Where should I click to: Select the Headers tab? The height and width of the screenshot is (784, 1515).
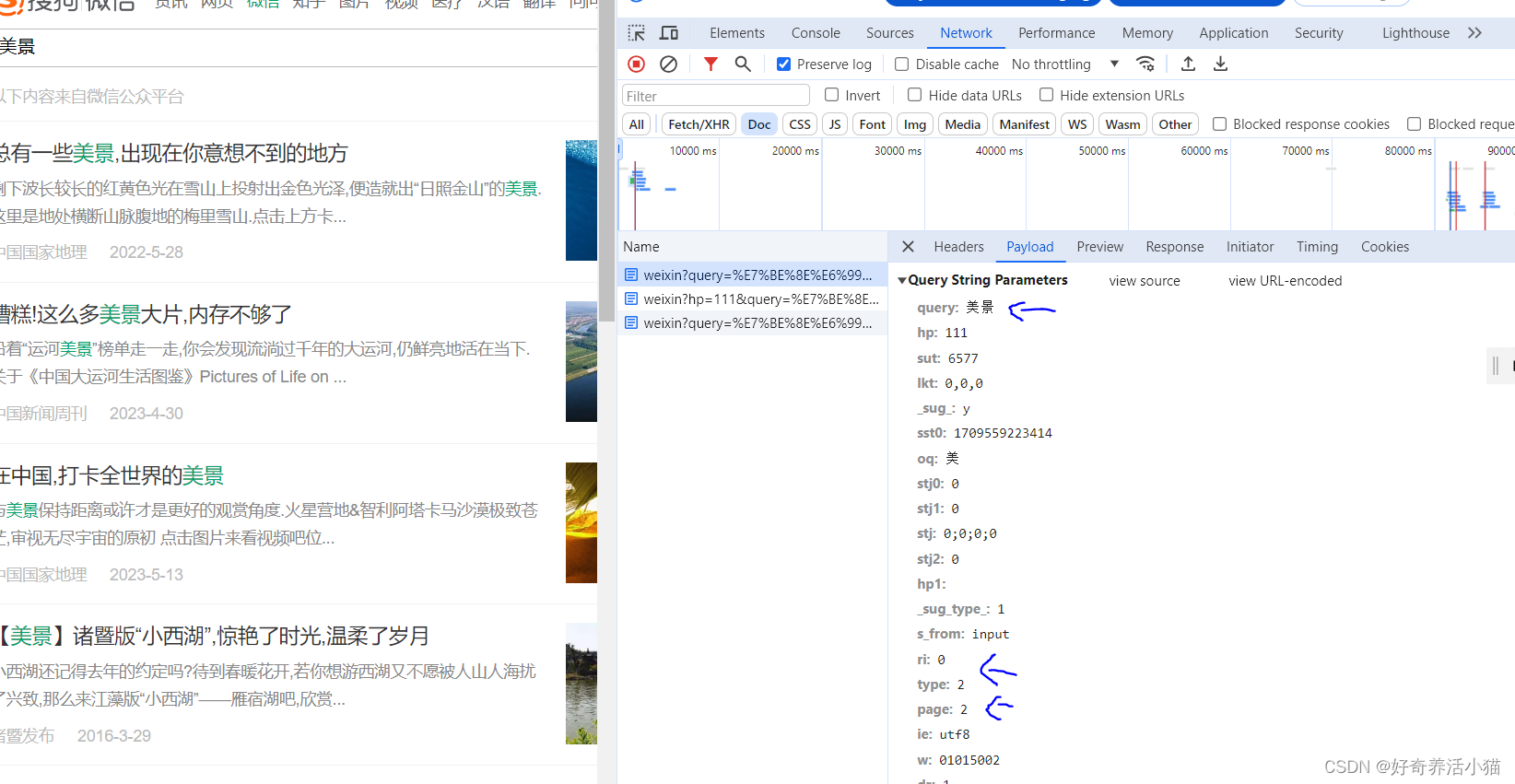pos(958,247)
